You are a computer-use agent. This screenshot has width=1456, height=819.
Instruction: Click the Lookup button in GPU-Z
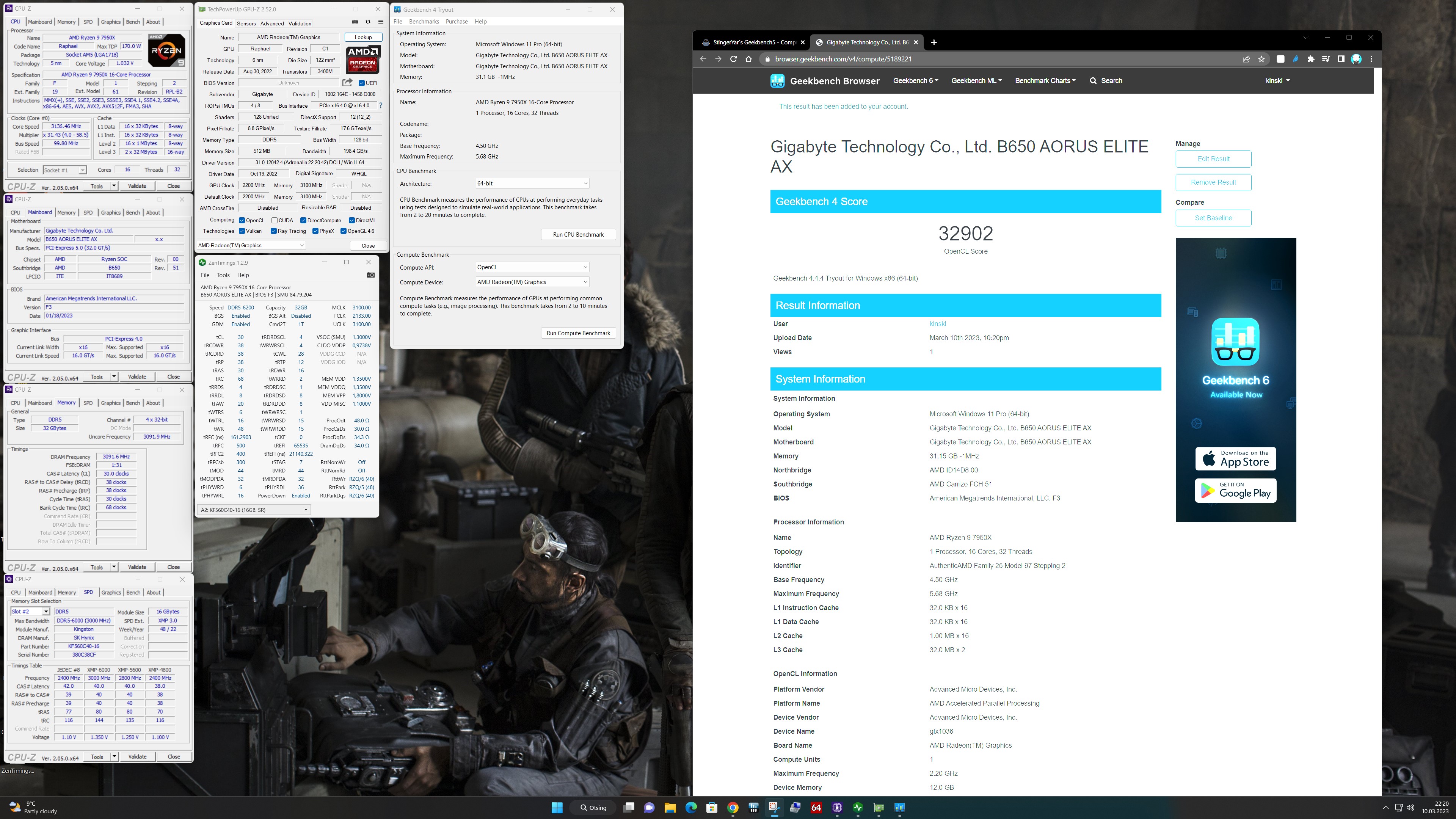click(x=364, y=37)
